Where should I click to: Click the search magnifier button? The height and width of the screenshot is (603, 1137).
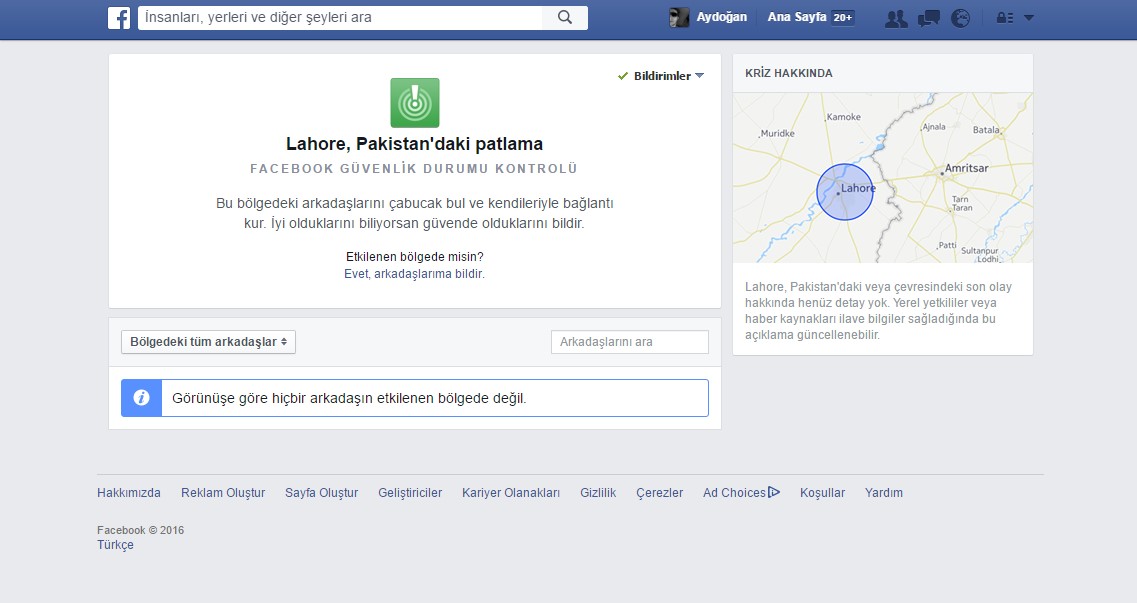point(565,17)
